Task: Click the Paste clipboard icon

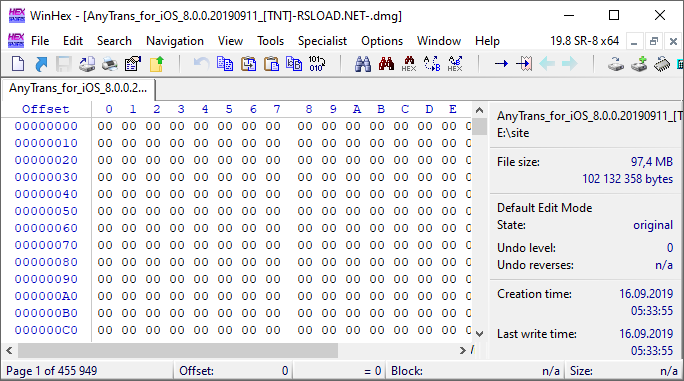Action: pos(271,64)
